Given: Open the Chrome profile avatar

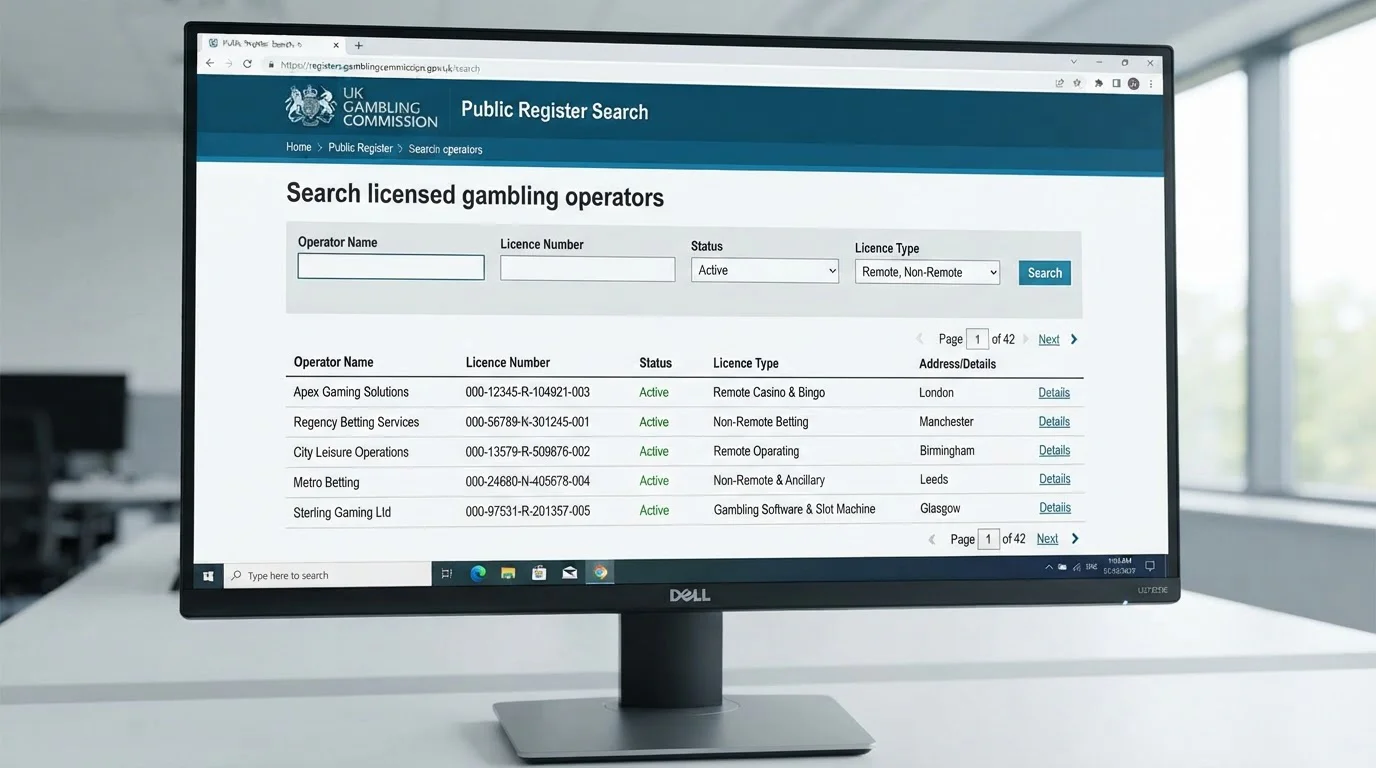Looking at the screenshot, I should [x=1134, y=84].
